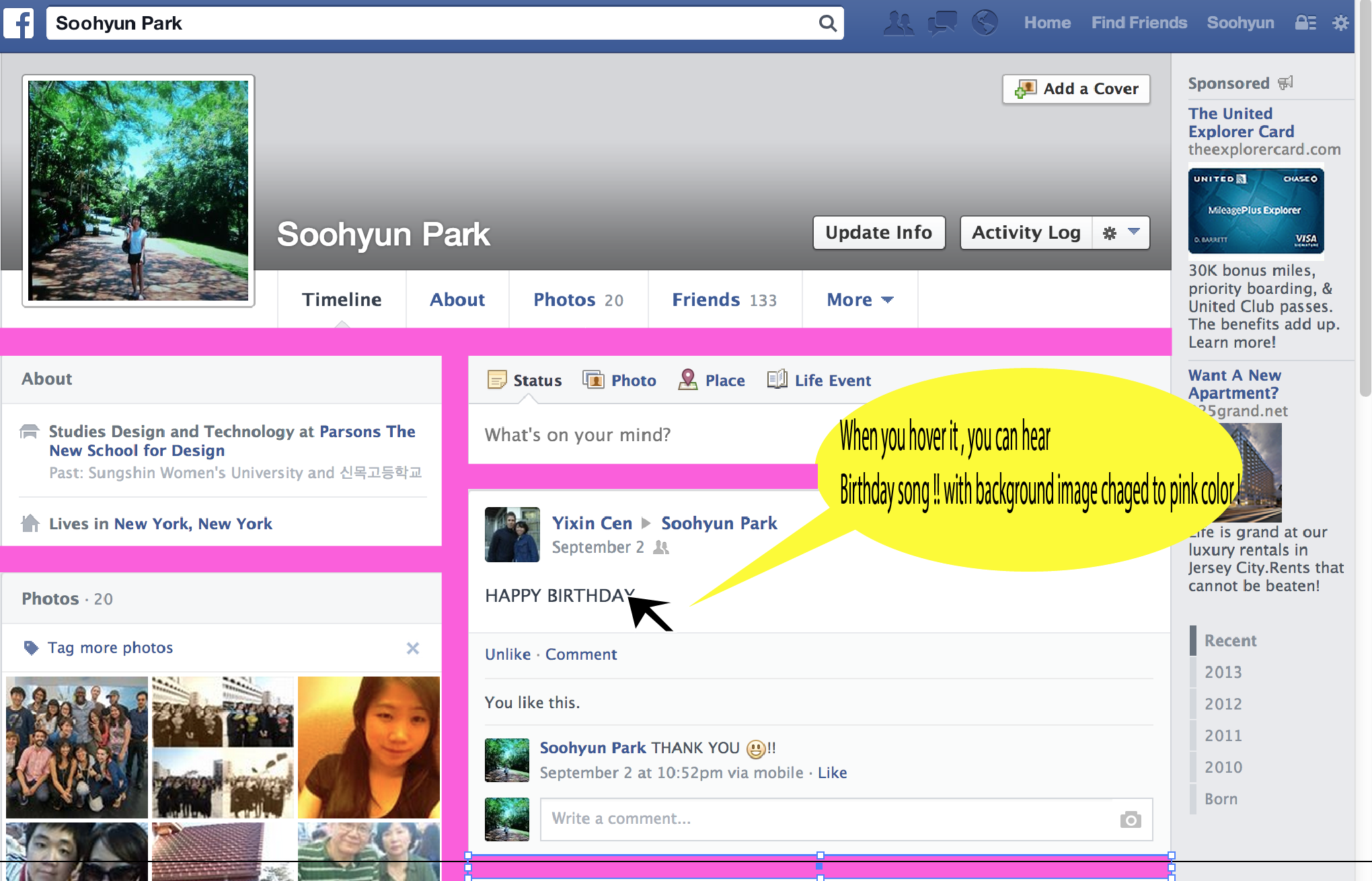Open privacy shortcuts lock icon
1372x881 pixels.
click(1305, 23)
